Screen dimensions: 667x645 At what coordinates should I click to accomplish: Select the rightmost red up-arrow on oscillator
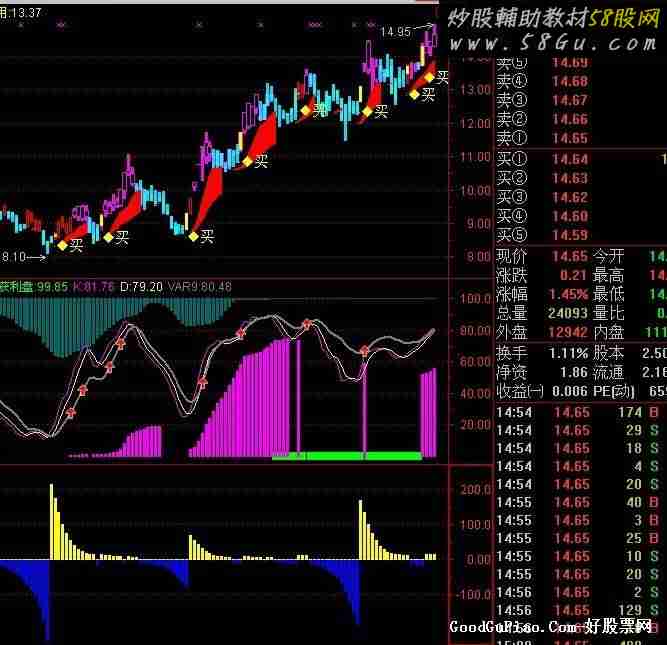click(x=364, y=351)
